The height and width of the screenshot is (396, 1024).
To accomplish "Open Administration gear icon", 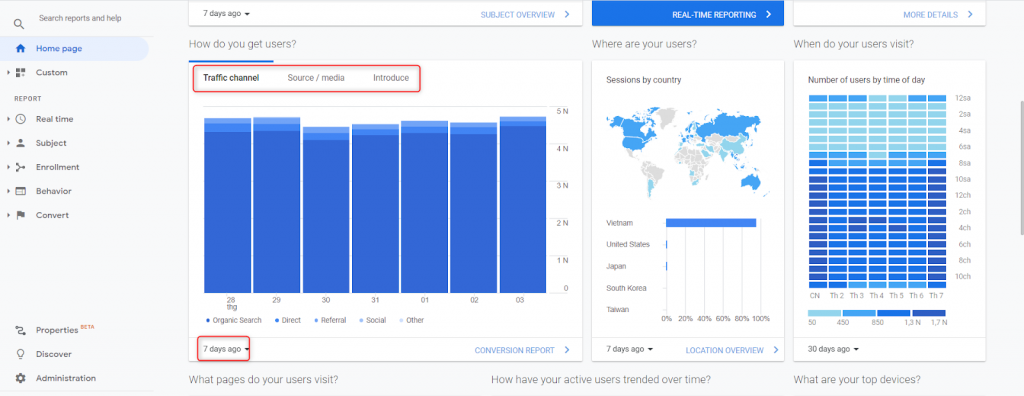I will pyautogui.click(x=20, y=378).
